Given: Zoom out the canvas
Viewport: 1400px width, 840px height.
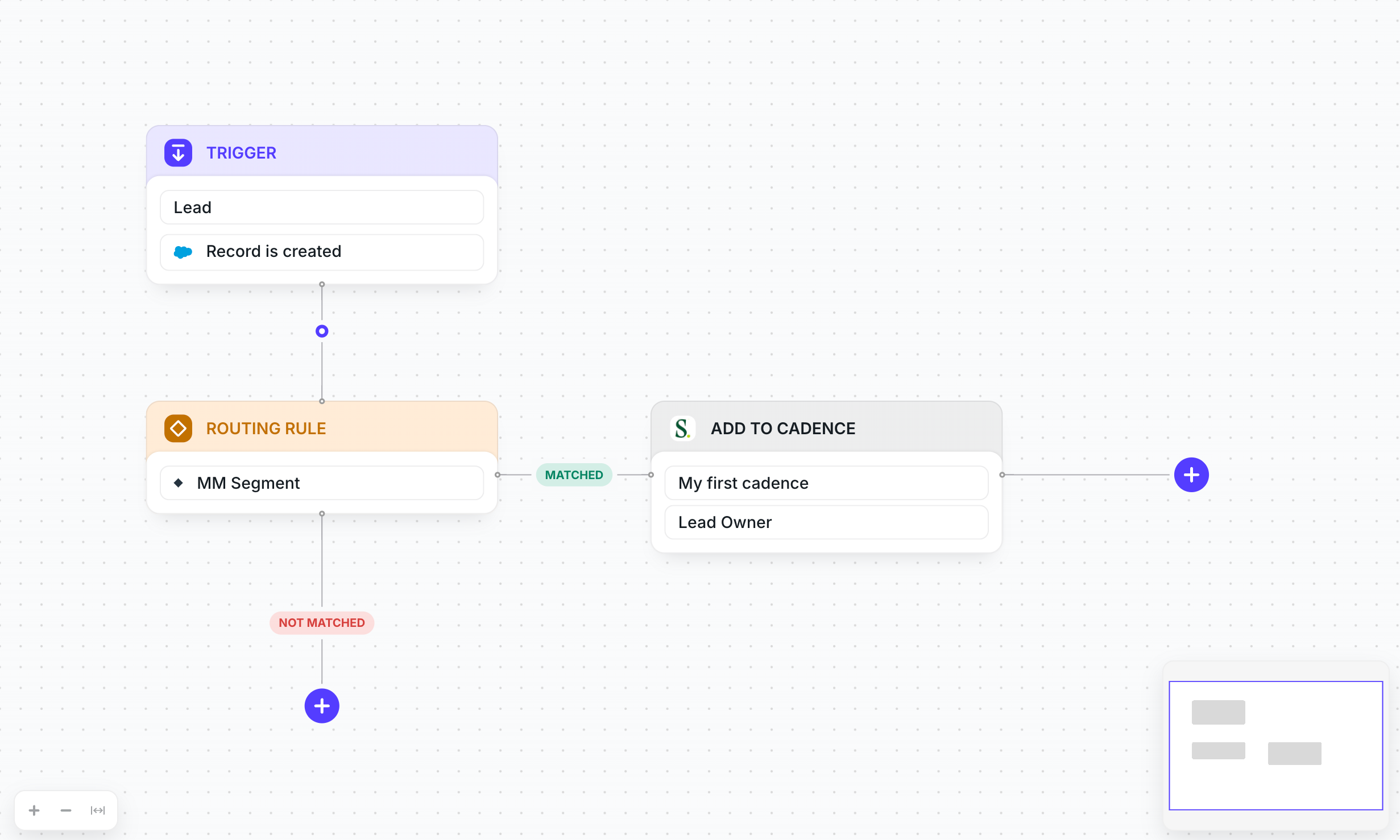Looking at the screenshot, I should [66, 810].
